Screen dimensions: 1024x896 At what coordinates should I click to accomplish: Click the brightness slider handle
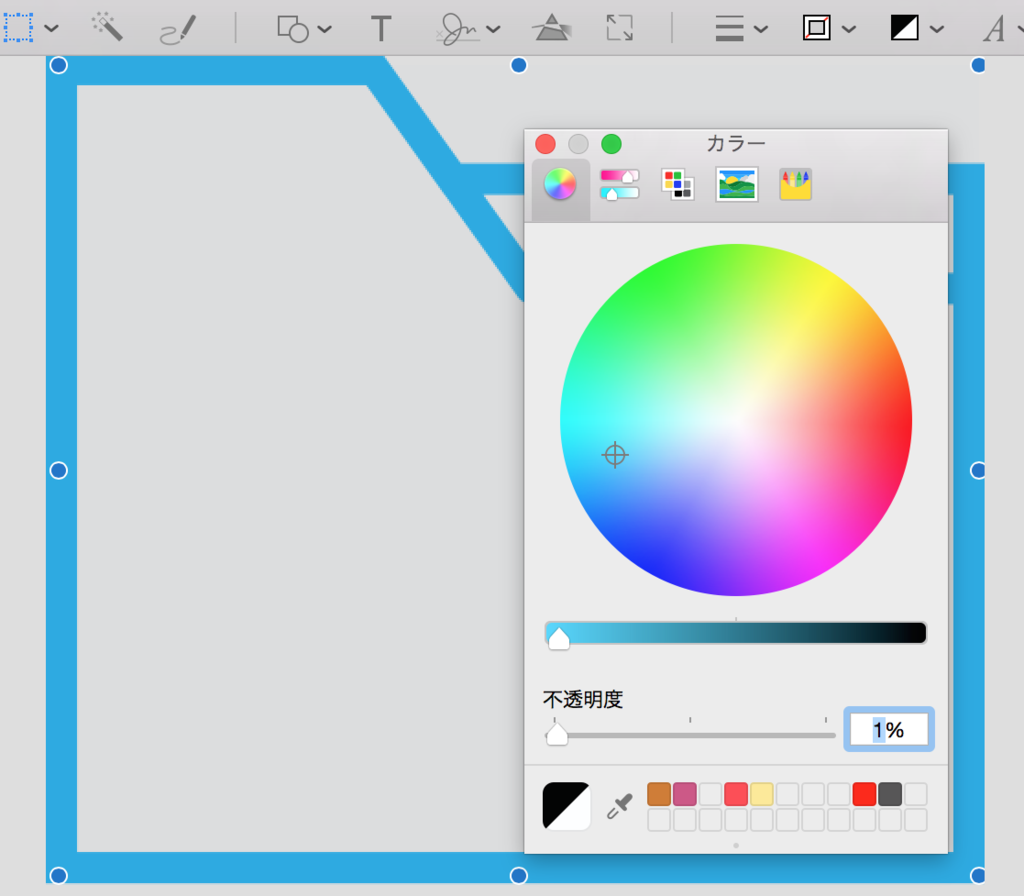pyautogui.click(x=559, y=637)
